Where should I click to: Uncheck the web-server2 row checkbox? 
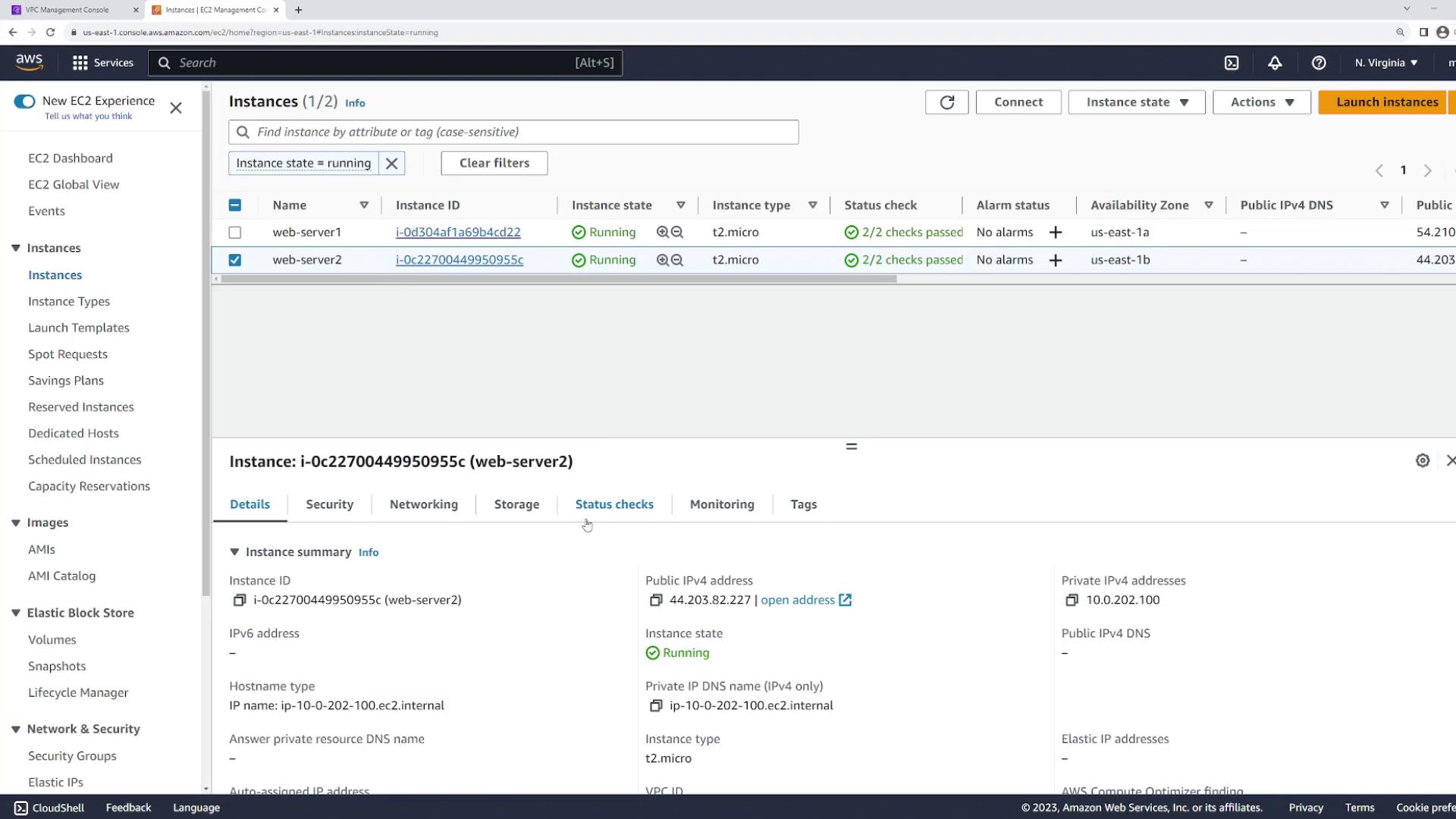[235, 260]
